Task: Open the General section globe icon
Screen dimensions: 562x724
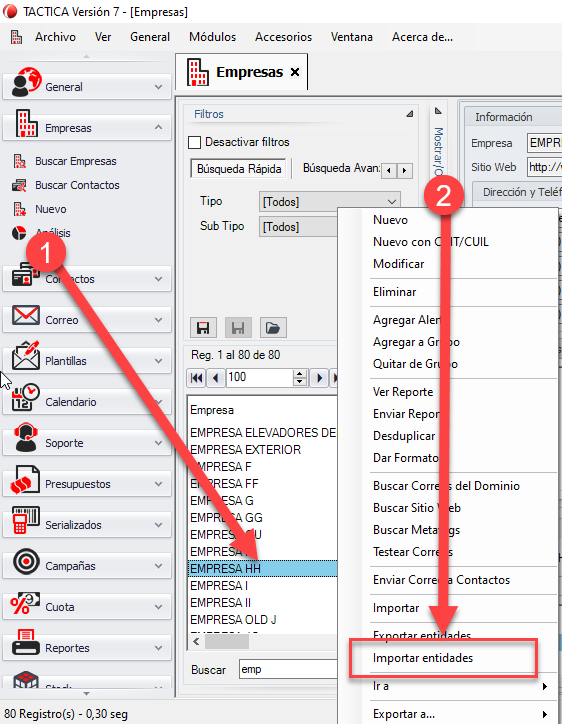Action: pyautogui.click(x=26, y=83)
